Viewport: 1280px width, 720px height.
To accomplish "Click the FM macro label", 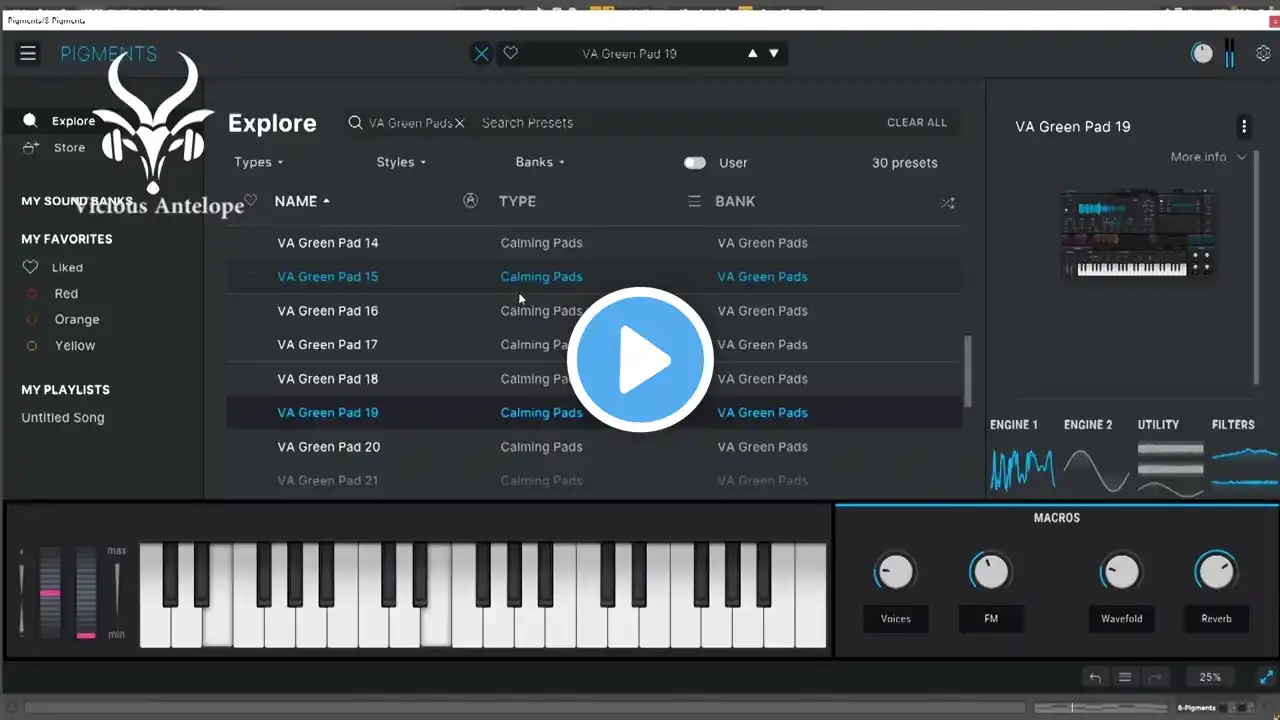I will 991,619.
